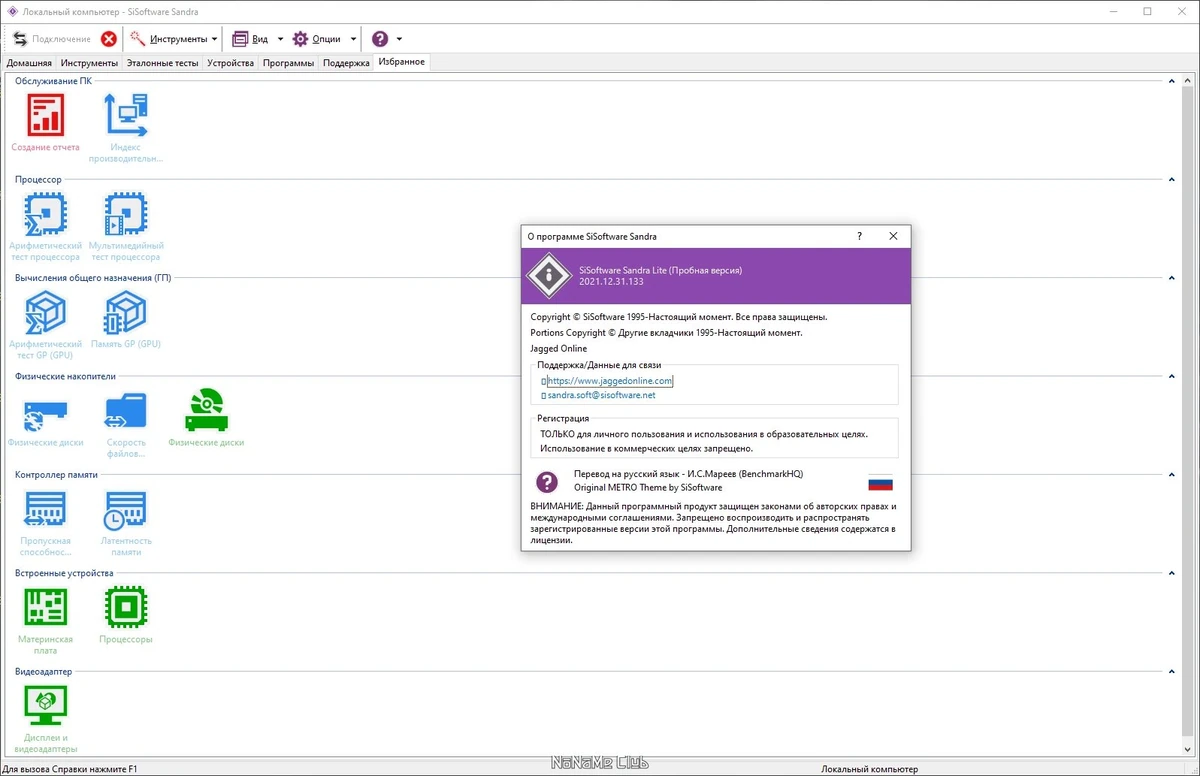Click 'Локальный компьютер' in status bar
The height and width of the screenshot is (776, 1200).
[869, 769]
